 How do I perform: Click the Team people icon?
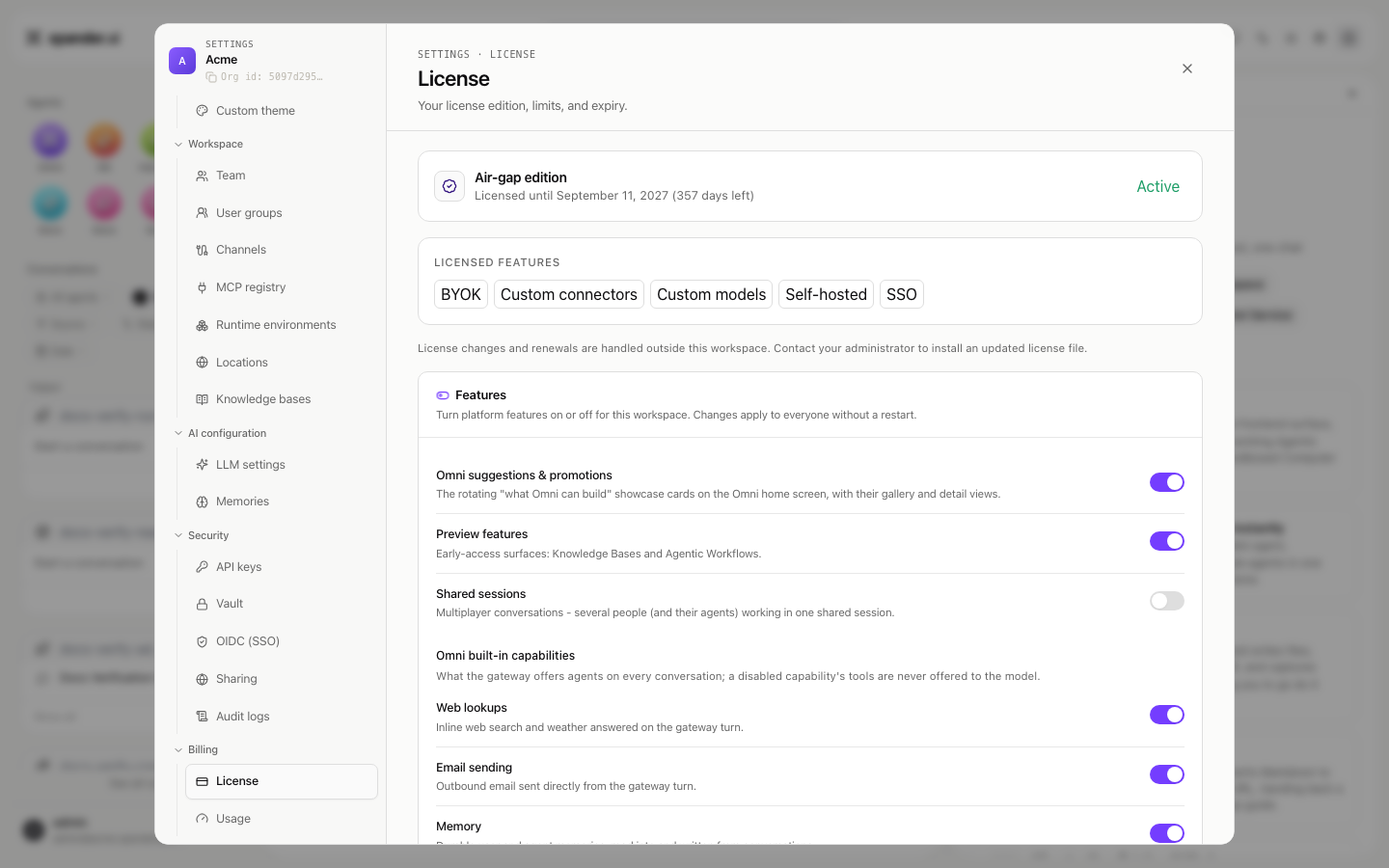coord(202,176)
